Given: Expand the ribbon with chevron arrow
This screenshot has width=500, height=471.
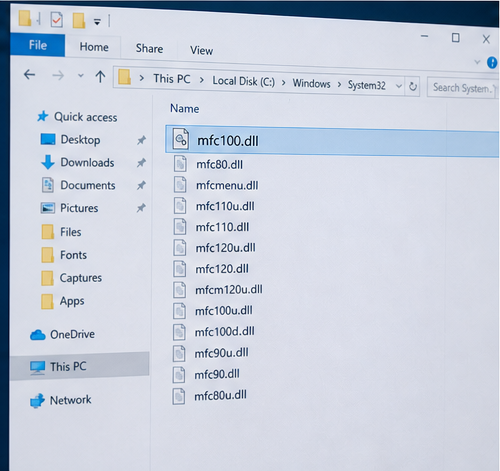Looking at the screenshot, I should coord(477,62).
